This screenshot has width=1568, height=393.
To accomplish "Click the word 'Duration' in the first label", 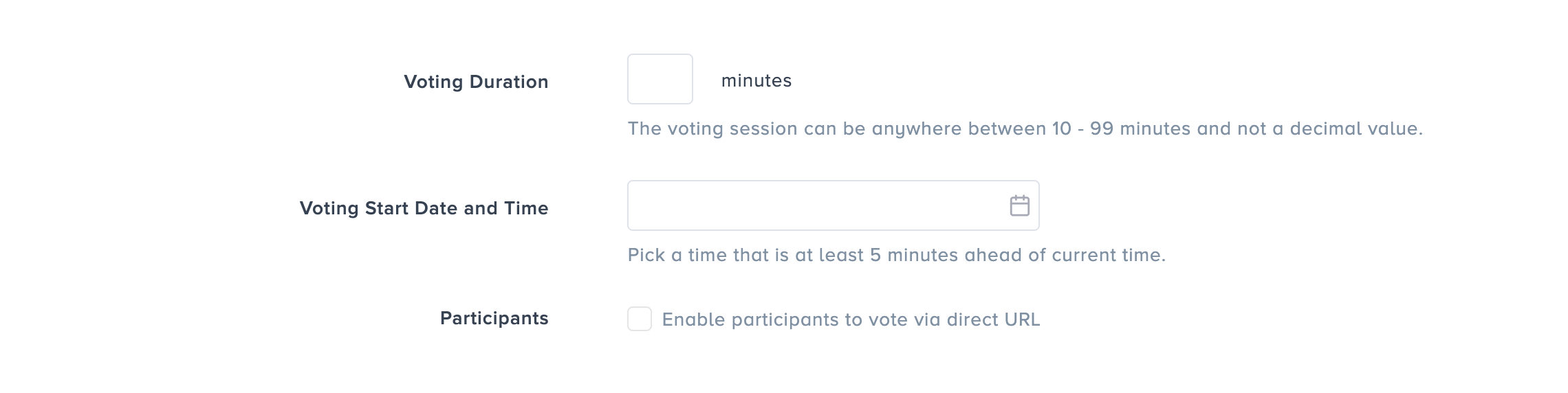I will (x=509, y=82).
